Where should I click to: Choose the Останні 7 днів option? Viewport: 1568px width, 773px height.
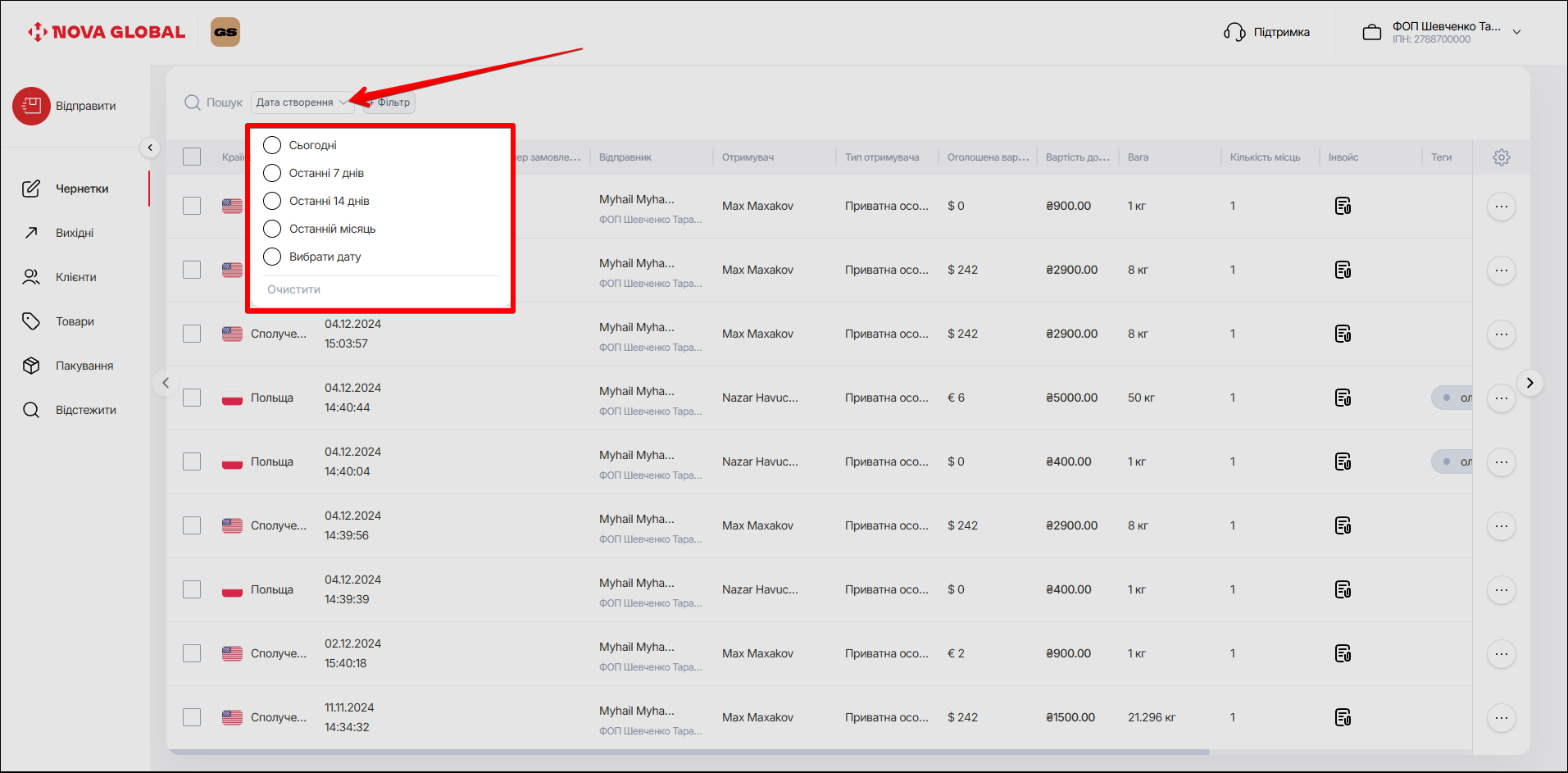272,173
